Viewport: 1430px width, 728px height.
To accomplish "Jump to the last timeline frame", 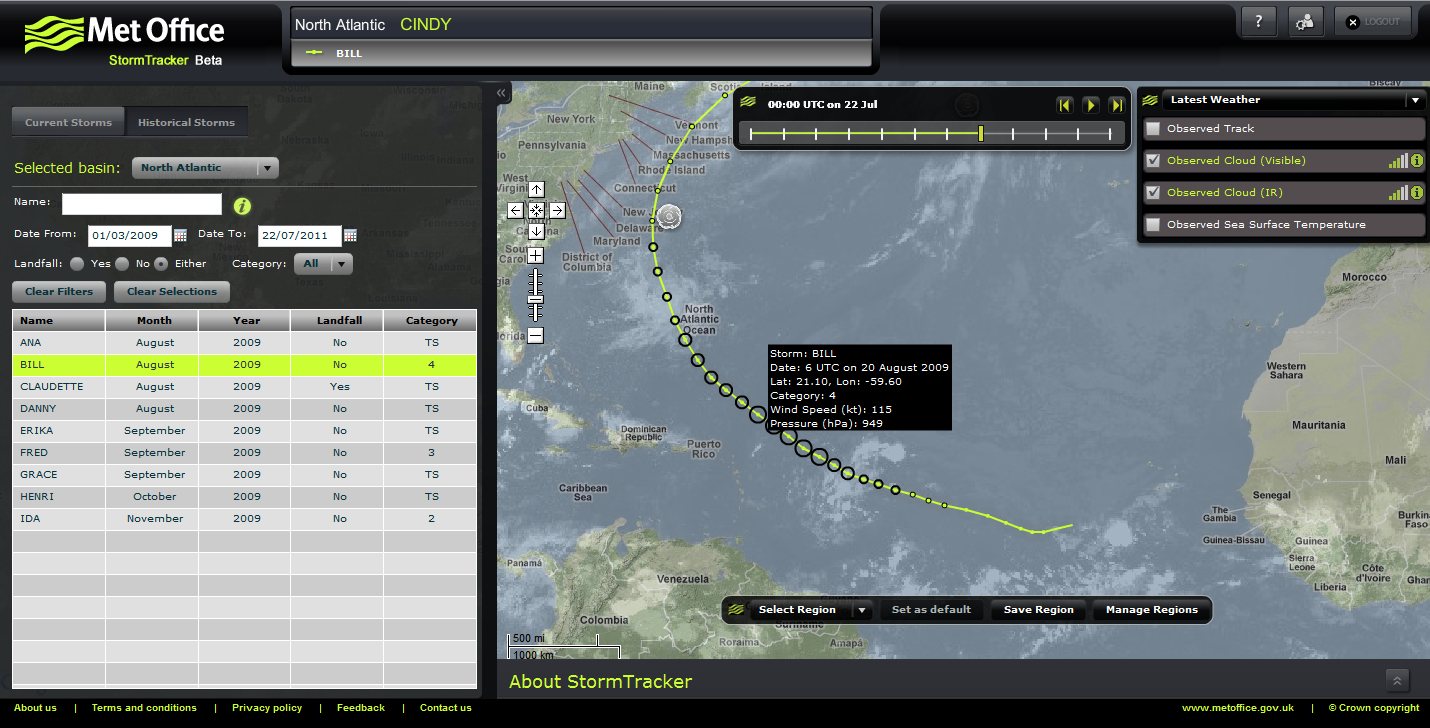I will point(1117,104).
